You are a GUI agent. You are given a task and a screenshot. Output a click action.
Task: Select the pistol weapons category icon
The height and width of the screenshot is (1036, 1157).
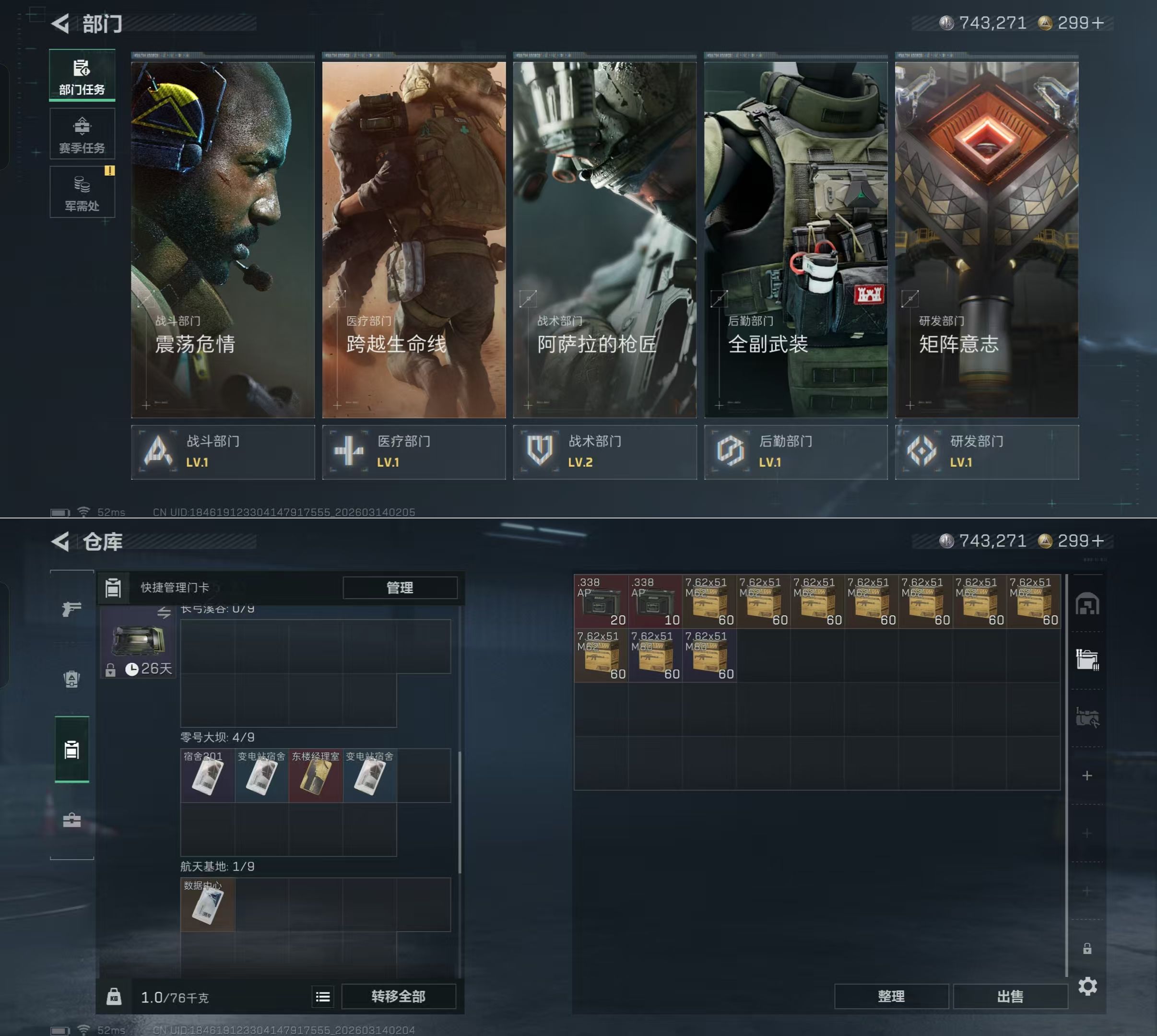[x=72, y=609]
